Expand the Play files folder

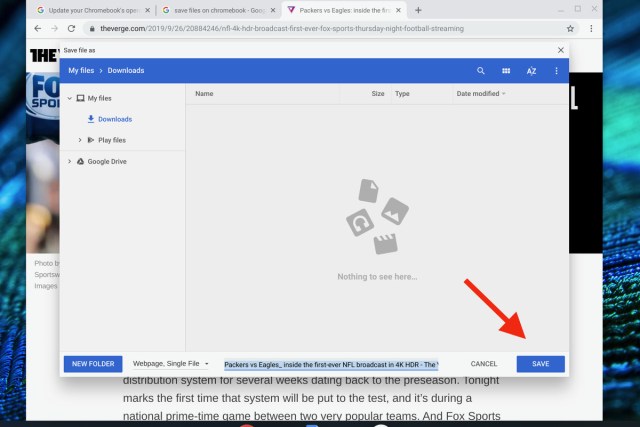coord(80,140)
